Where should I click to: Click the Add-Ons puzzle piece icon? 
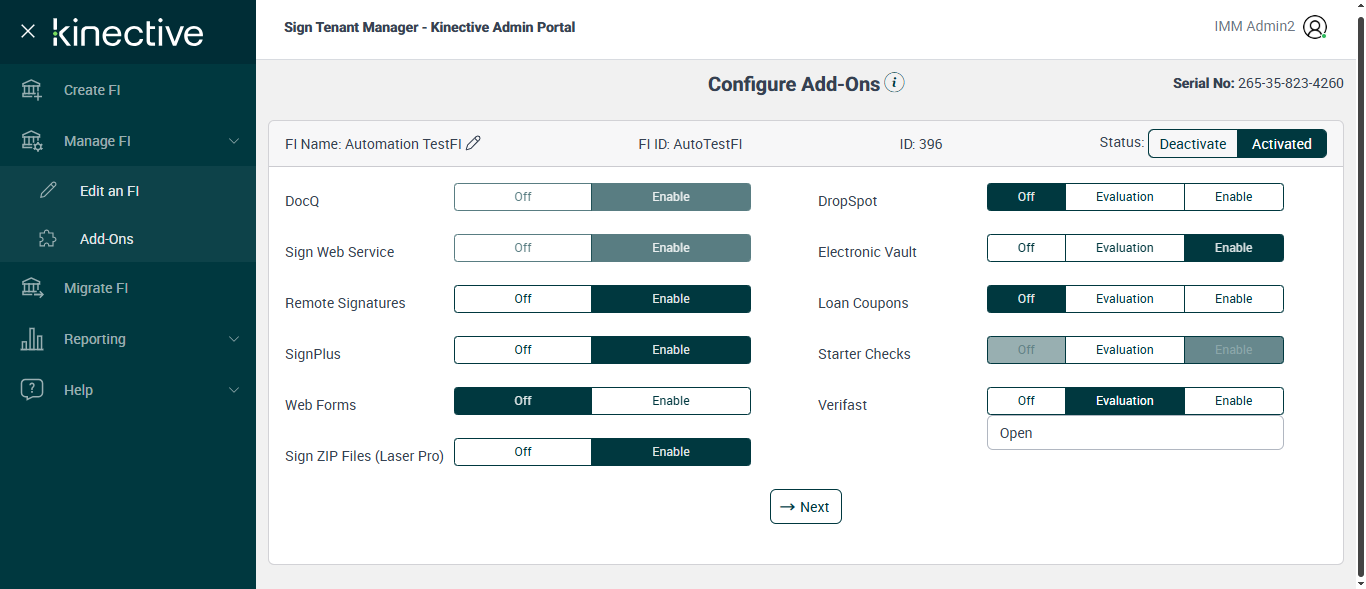[48, 239]
